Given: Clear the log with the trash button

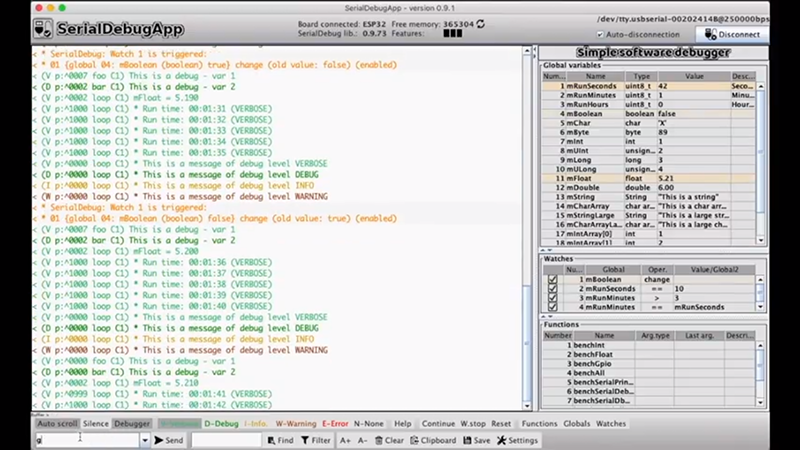Looking at the screenshot, I should [389, 440].
